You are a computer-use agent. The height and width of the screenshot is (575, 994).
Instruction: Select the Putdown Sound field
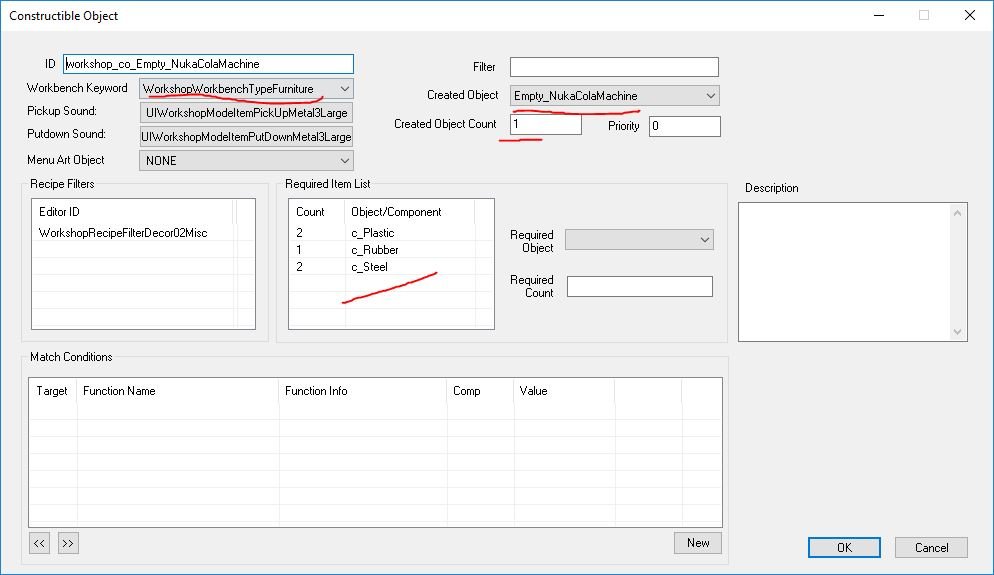pos(246,136)
